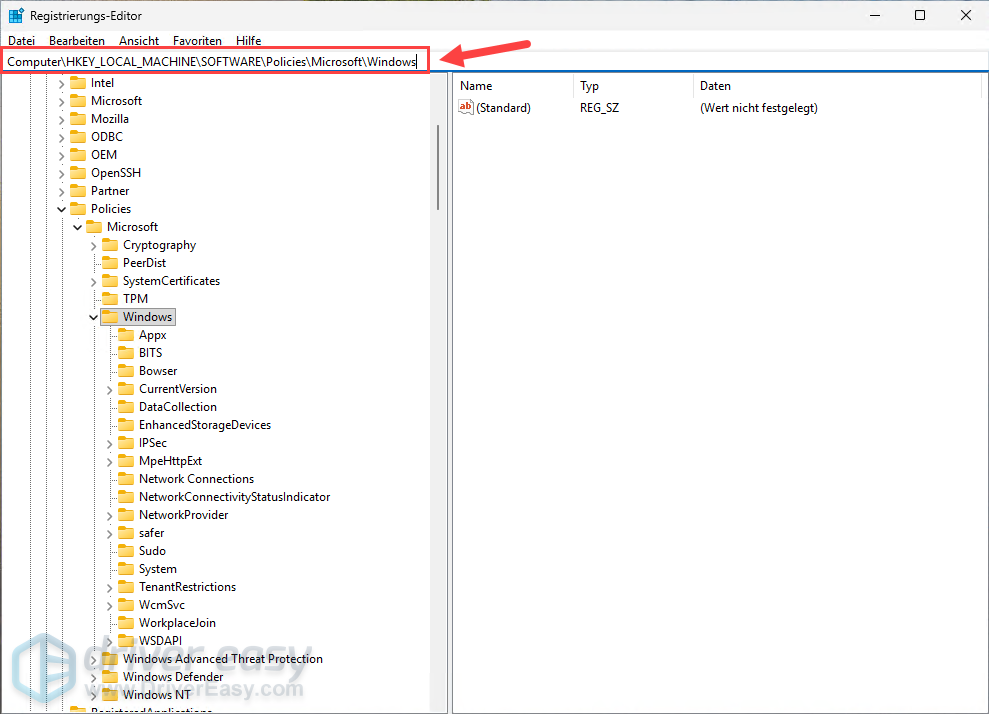Select the TPM folder icon
989x714 pixels.
[110, 298]
